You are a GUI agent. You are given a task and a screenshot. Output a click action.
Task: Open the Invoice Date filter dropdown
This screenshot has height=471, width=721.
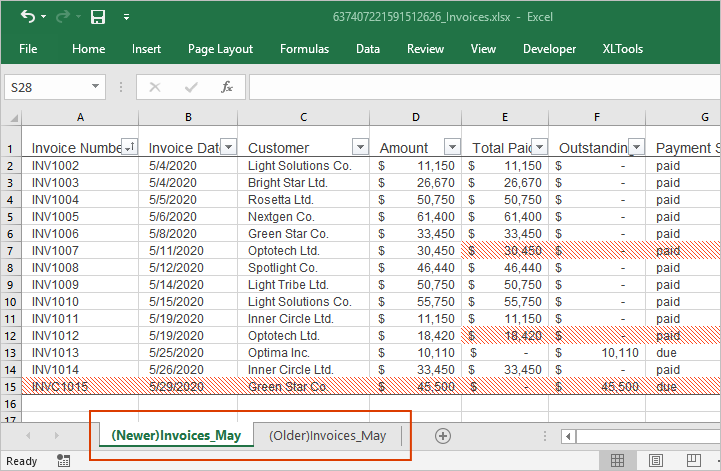pyautogui.click(x=228, y=147)
